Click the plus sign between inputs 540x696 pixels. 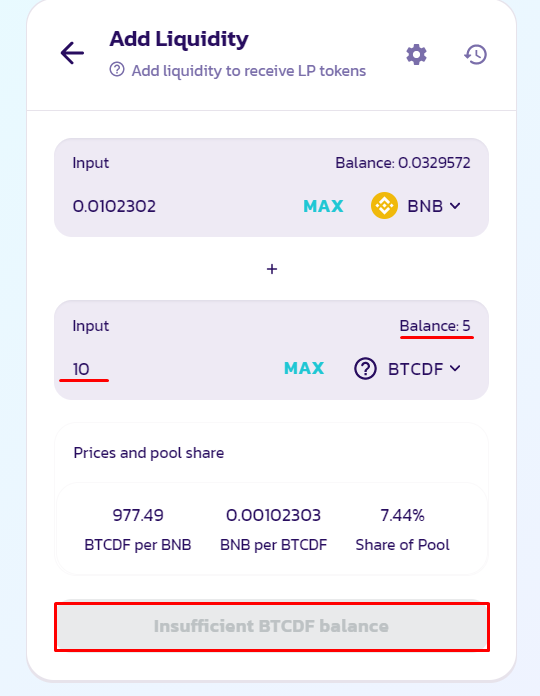(272, 269)
